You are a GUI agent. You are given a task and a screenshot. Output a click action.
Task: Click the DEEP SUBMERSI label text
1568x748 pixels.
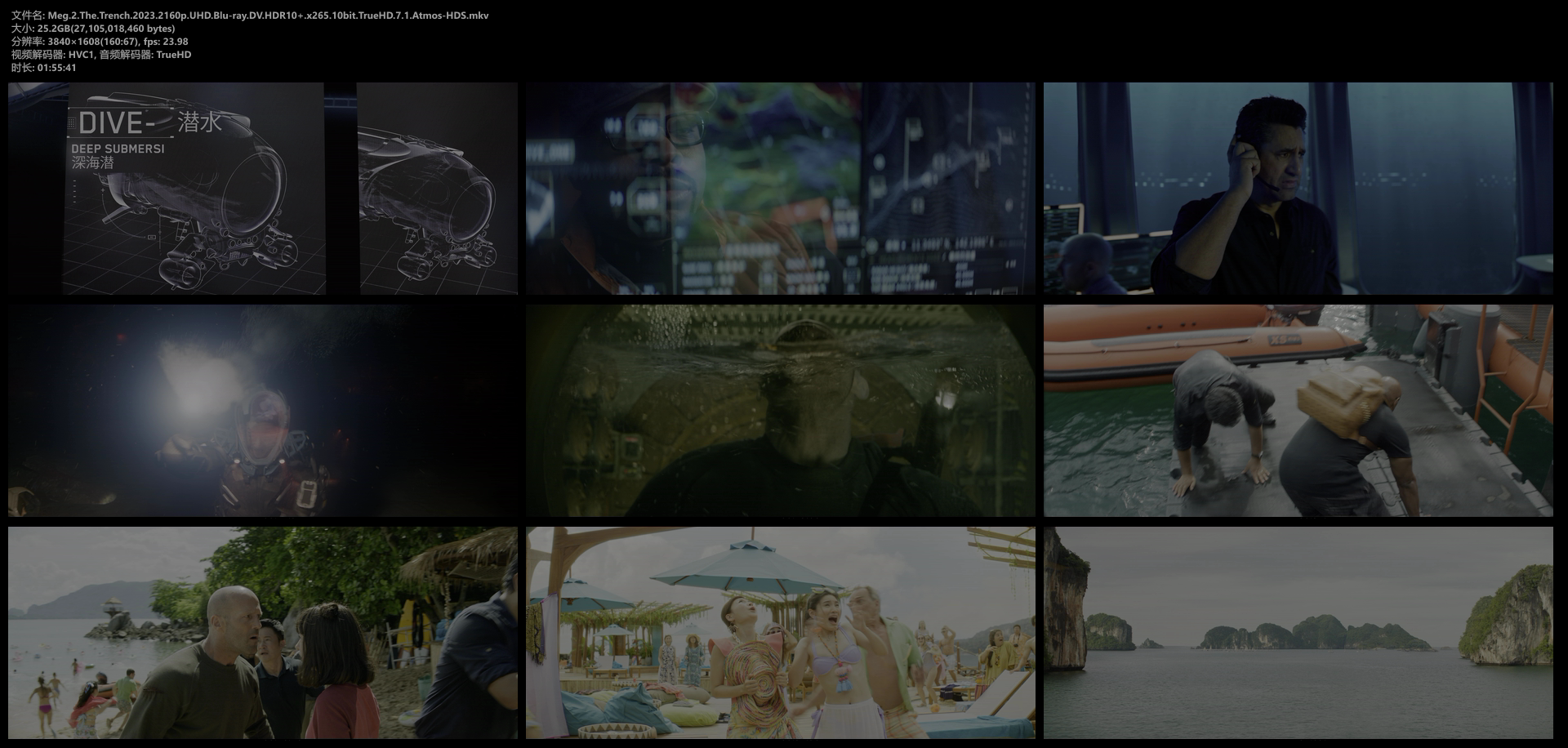[x=118, y=149]
